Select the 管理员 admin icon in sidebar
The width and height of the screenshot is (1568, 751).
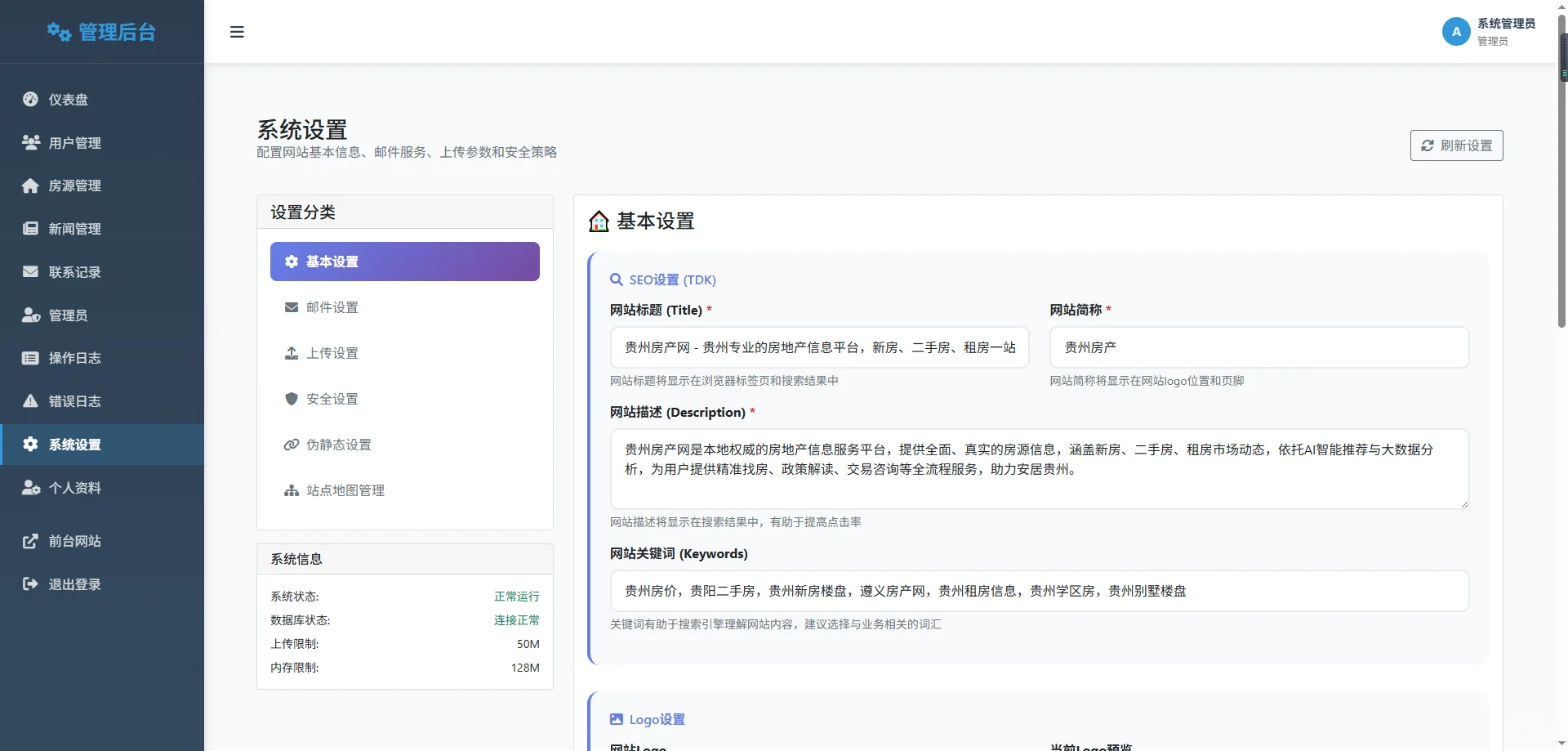(x=30, y=315)
